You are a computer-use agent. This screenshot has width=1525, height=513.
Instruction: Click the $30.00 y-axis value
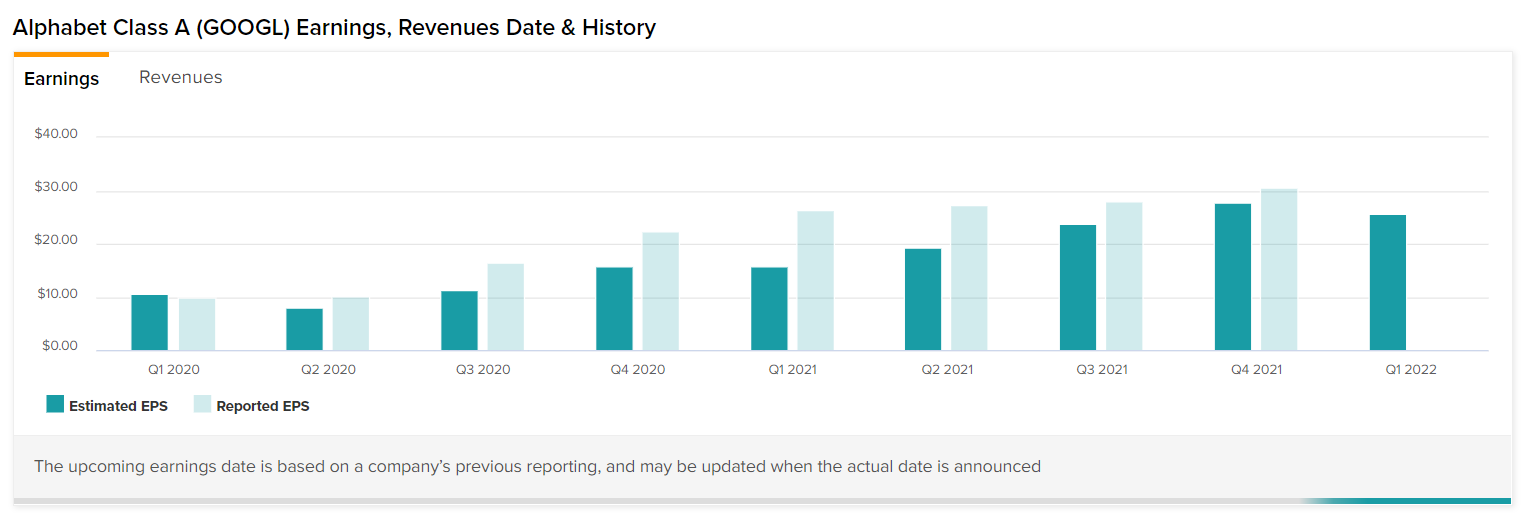pyautogui.click(x=56, y=187)
